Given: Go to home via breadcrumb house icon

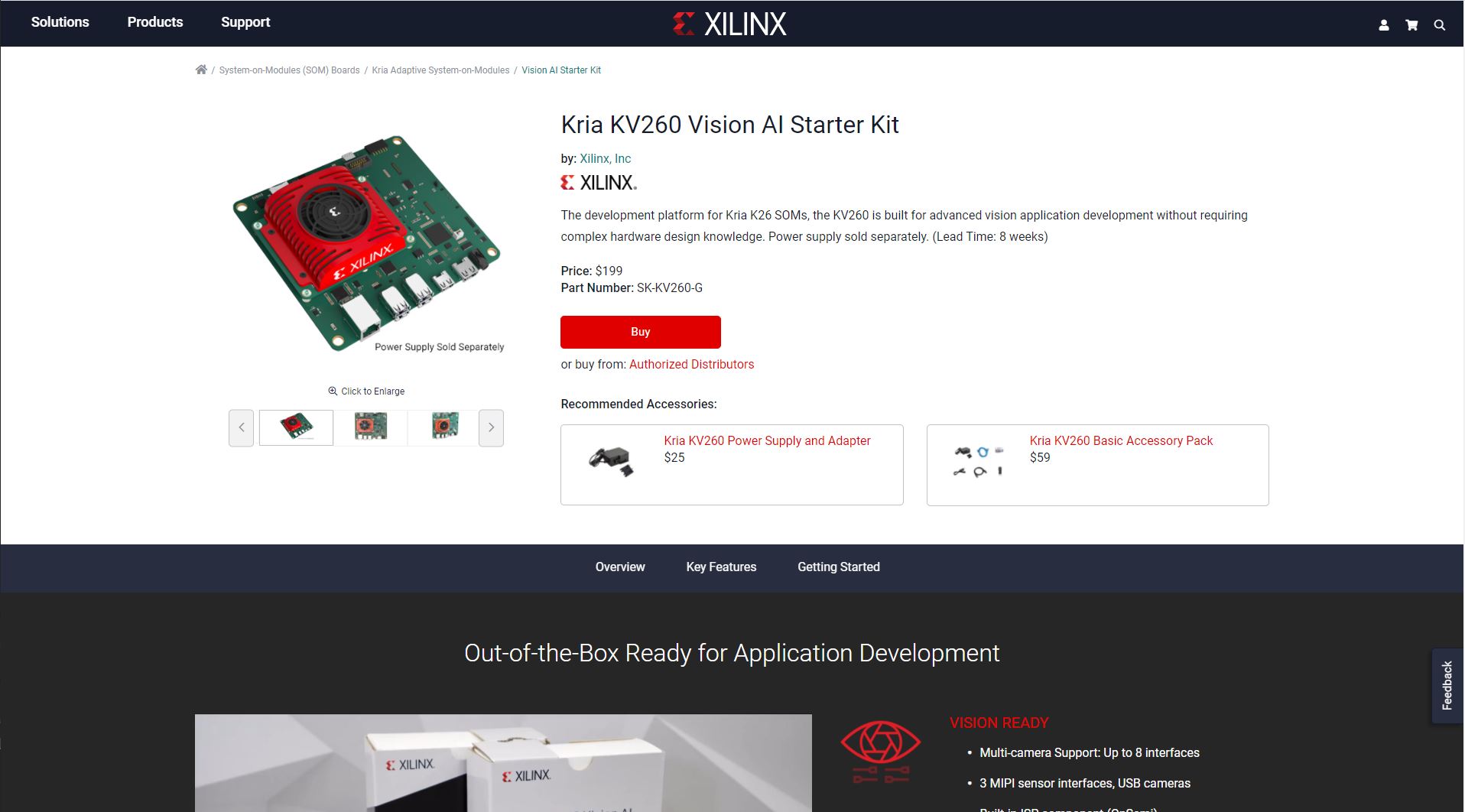Looking at the screenshot, I should point(201,70).
